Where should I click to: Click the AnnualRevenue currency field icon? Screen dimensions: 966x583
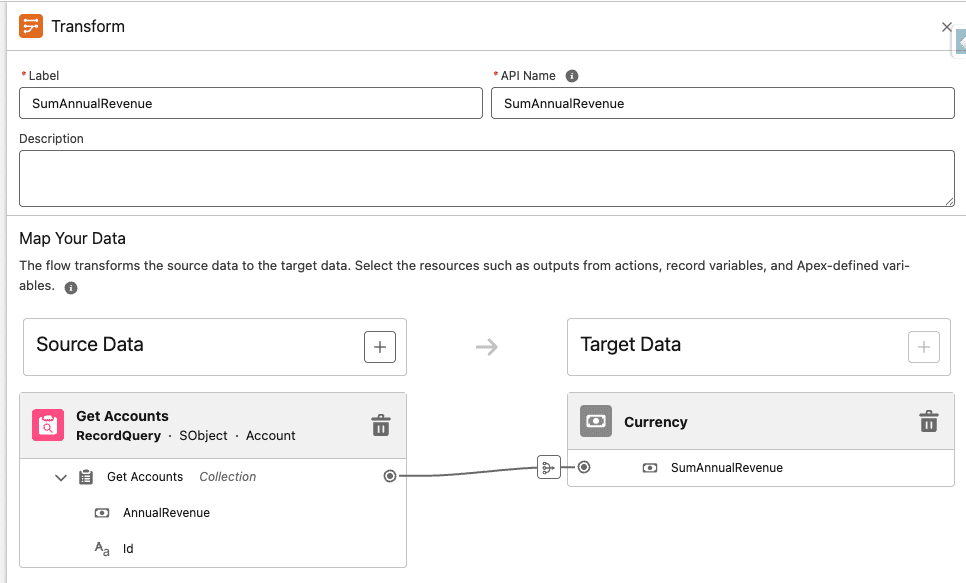coord(102,513)
